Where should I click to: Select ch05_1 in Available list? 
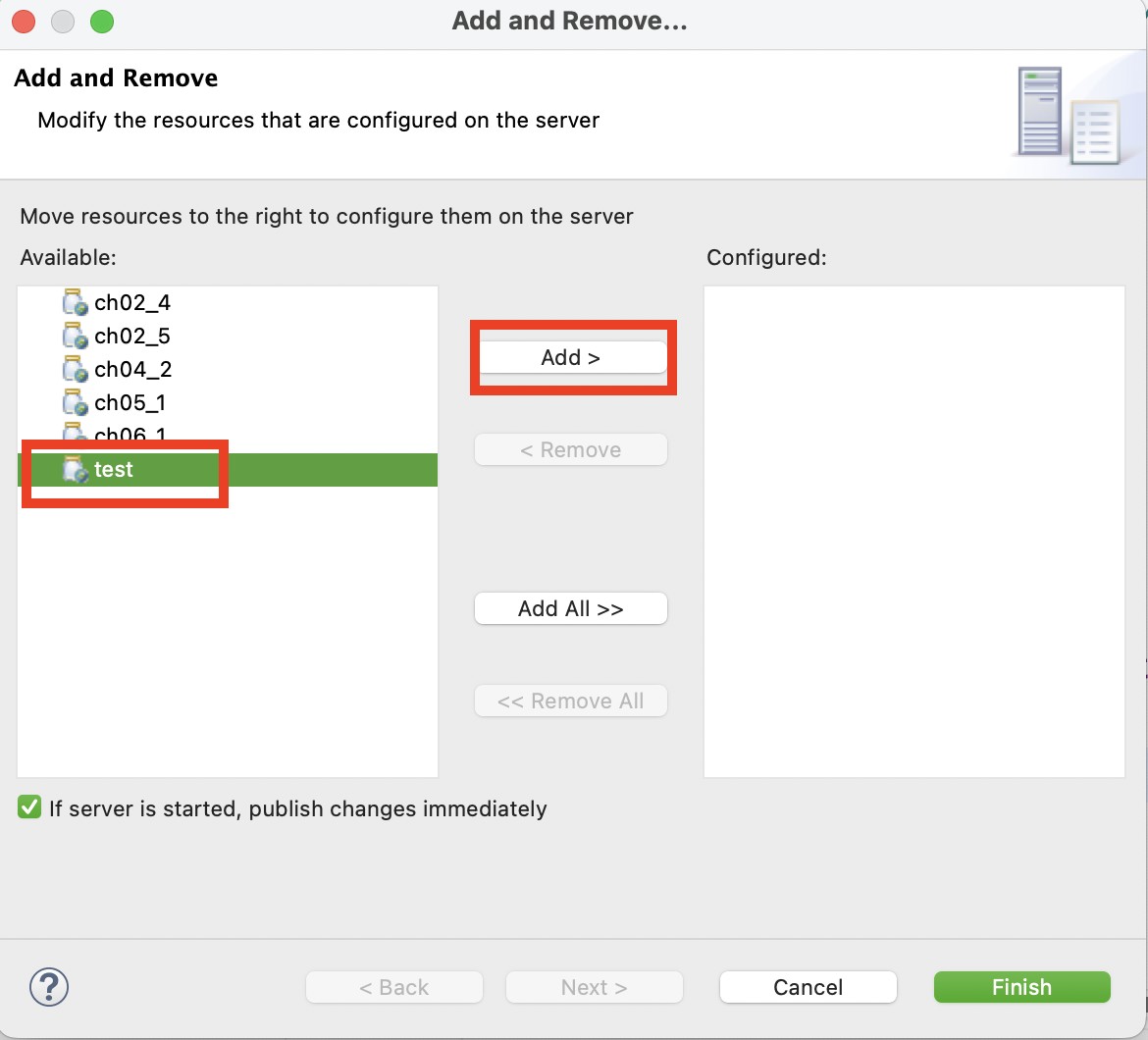tap(130, 403)
